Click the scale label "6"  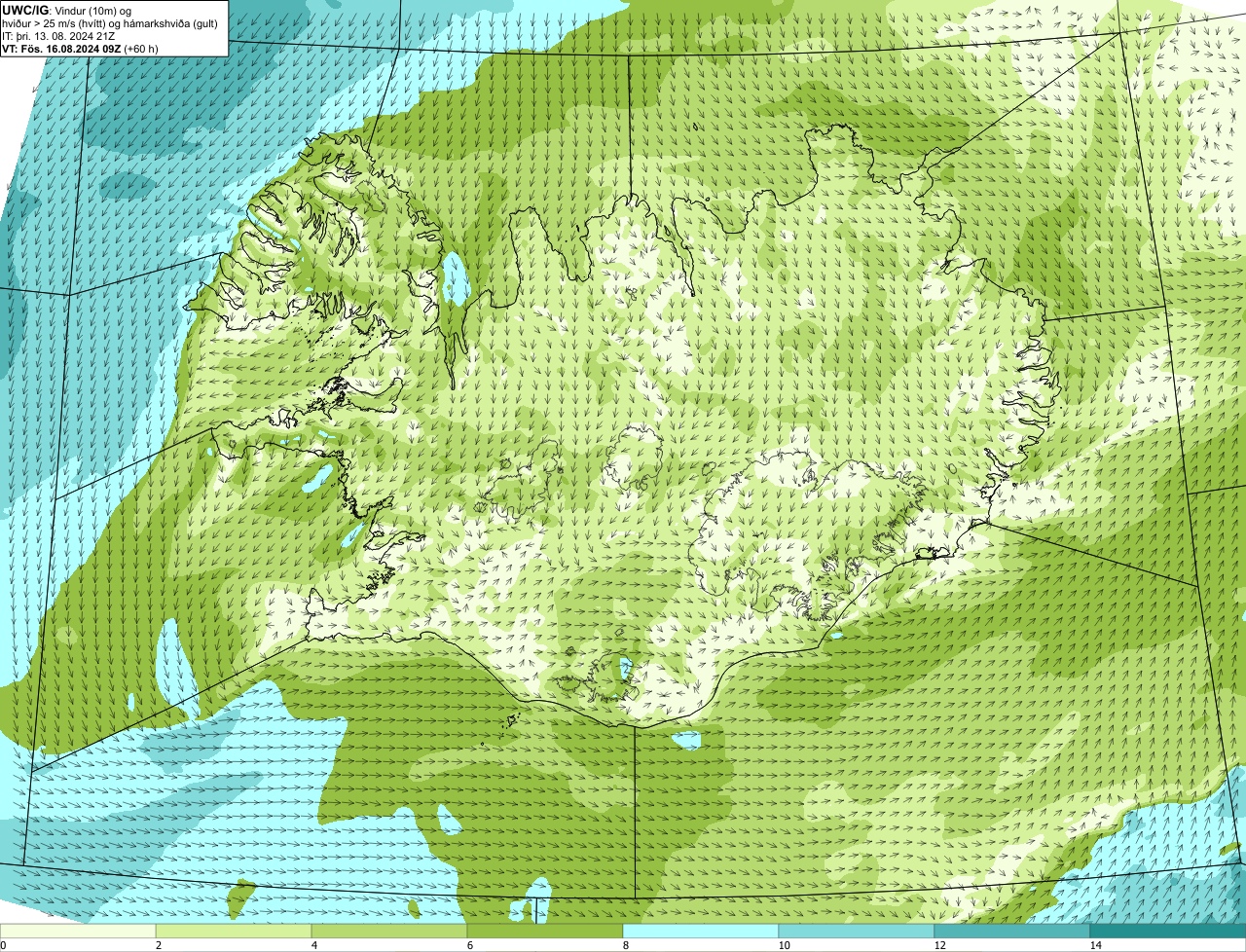(x=469, y=945)
